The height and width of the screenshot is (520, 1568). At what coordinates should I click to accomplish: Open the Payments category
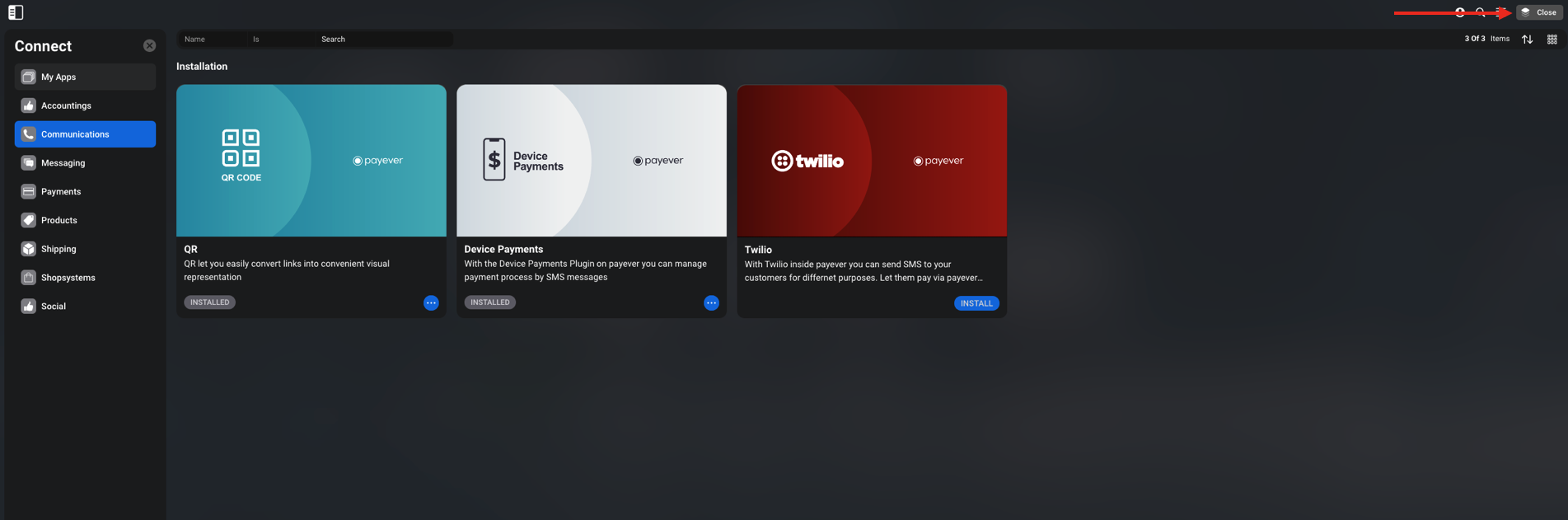(85, 191)
